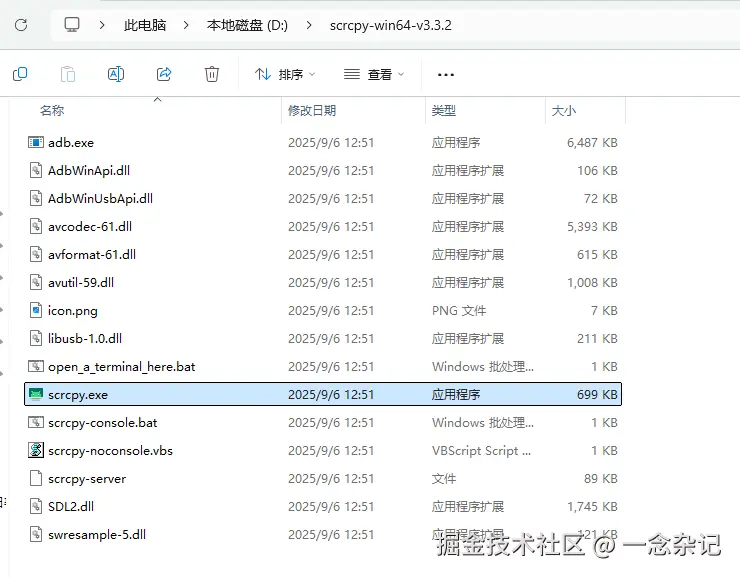This screenshot has width=740, height=577.
Task: Click the scrcpy-console.bat file icon
Action: tap(36, 422)
